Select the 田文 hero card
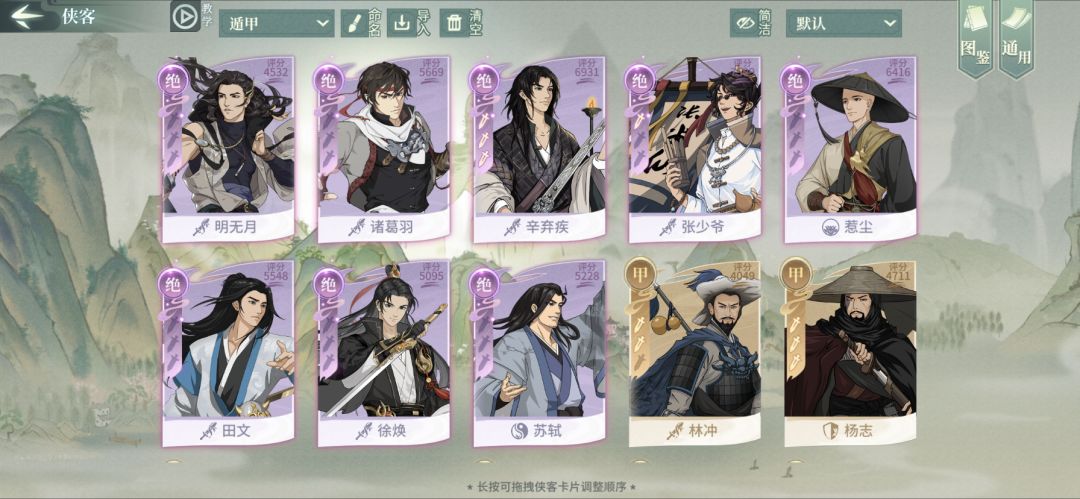This screenshot has width=1080, height=499. click(x=229, y=354)
